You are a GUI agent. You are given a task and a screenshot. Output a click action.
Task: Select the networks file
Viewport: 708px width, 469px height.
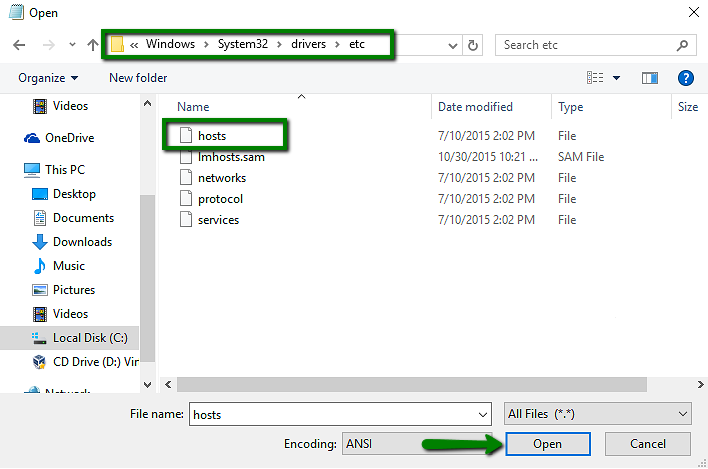(221, 178)
